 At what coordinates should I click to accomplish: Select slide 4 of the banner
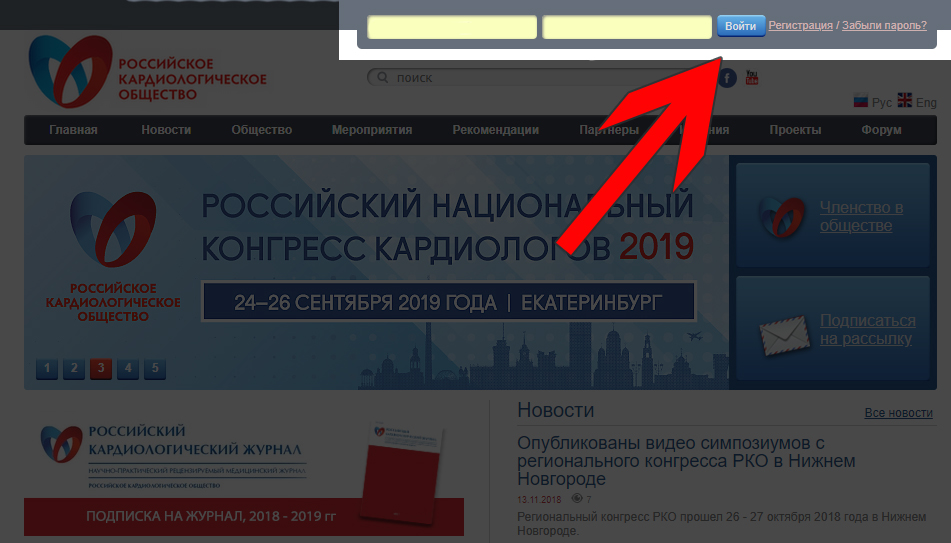click(128, 368)
